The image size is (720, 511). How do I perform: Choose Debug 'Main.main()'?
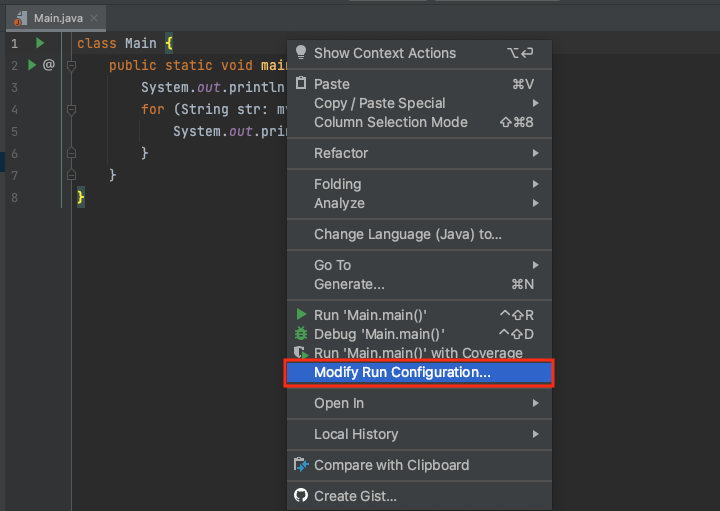click(x=419, y=334)
